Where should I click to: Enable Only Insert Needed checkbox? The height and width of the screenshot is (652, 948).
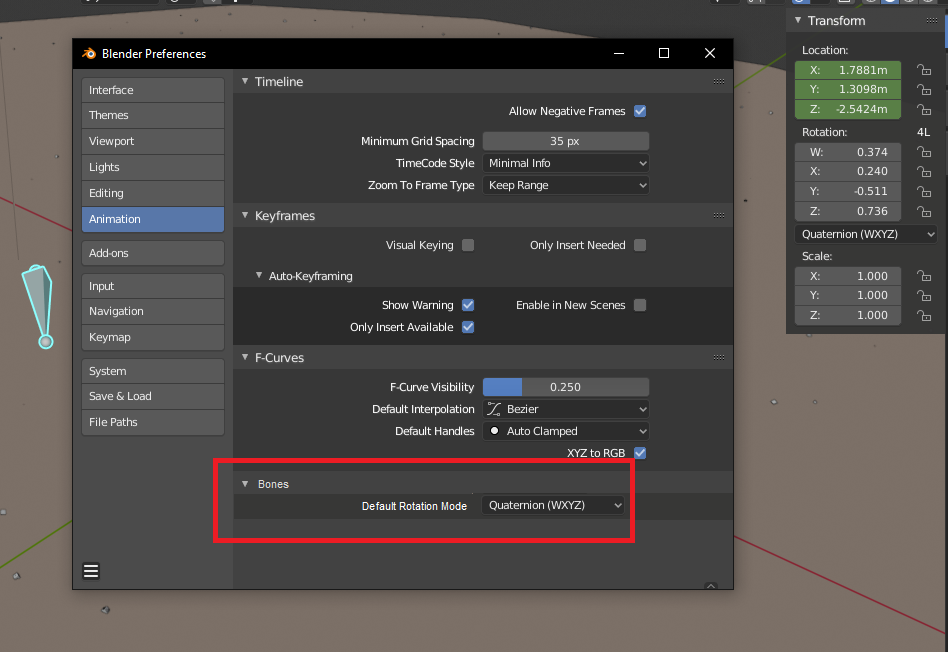pos(640,245)
